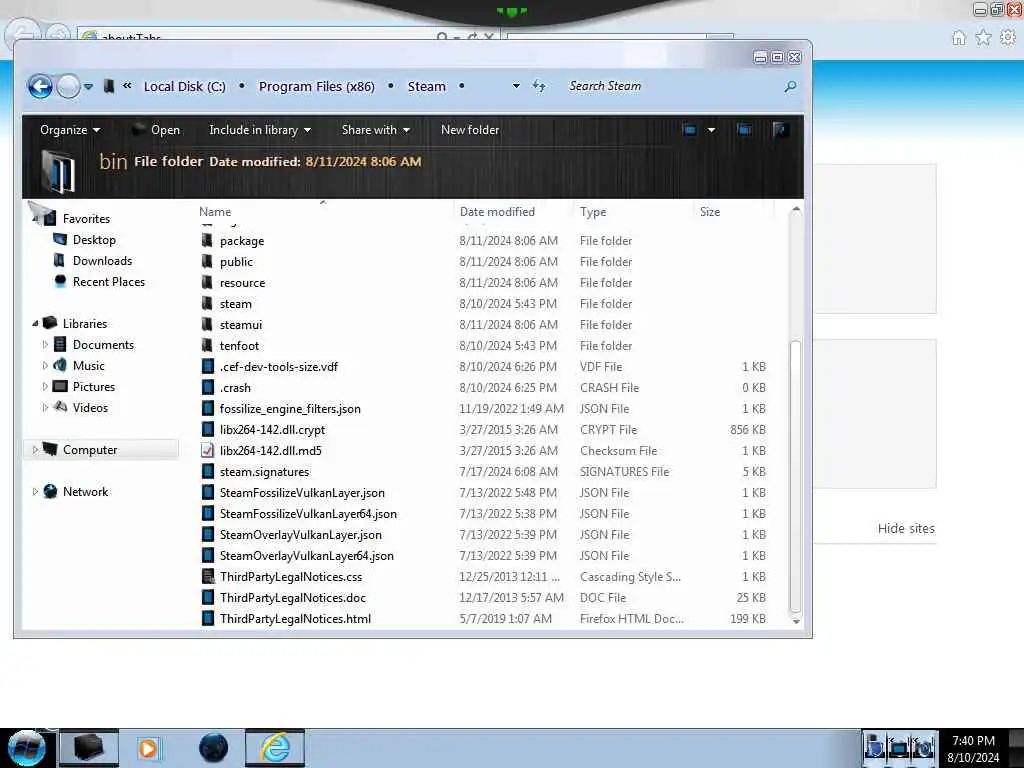
Task: Open the Windows Start button
Action: coord(27,748)
